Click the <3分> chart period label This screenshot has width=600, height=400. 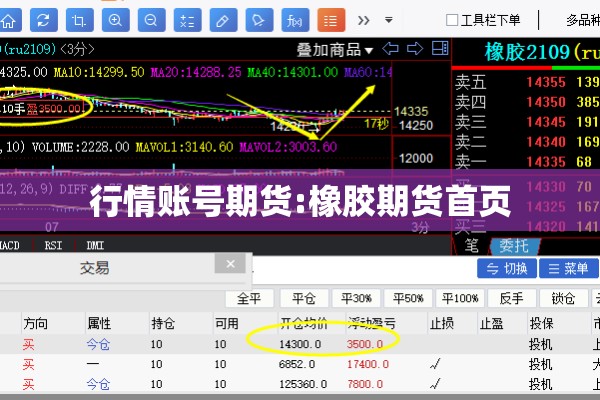point(77,49)
